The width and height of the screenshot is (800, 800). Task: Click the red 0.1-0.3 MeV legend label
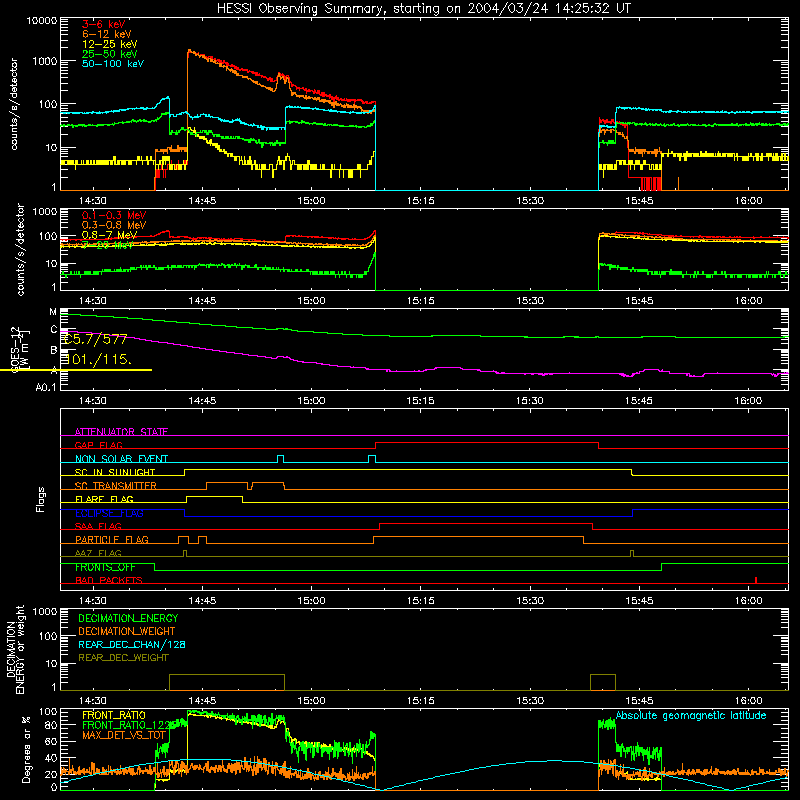pyautogui.click(x=114, y=215)
